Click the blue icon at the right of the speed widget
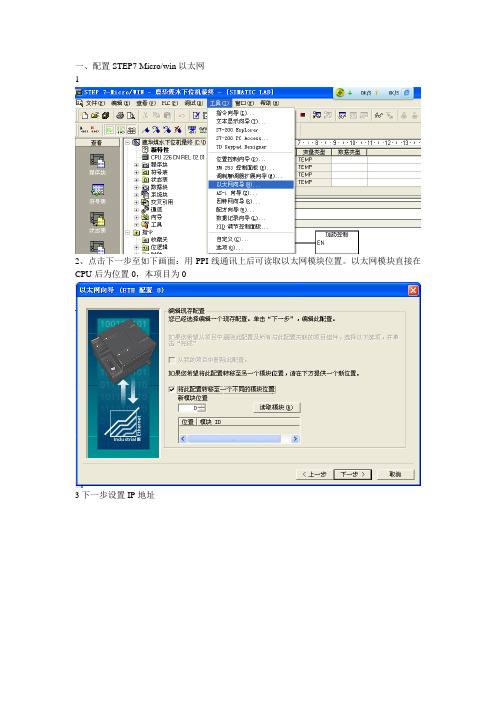The image size is (496, 702). [x=406, y=93]
